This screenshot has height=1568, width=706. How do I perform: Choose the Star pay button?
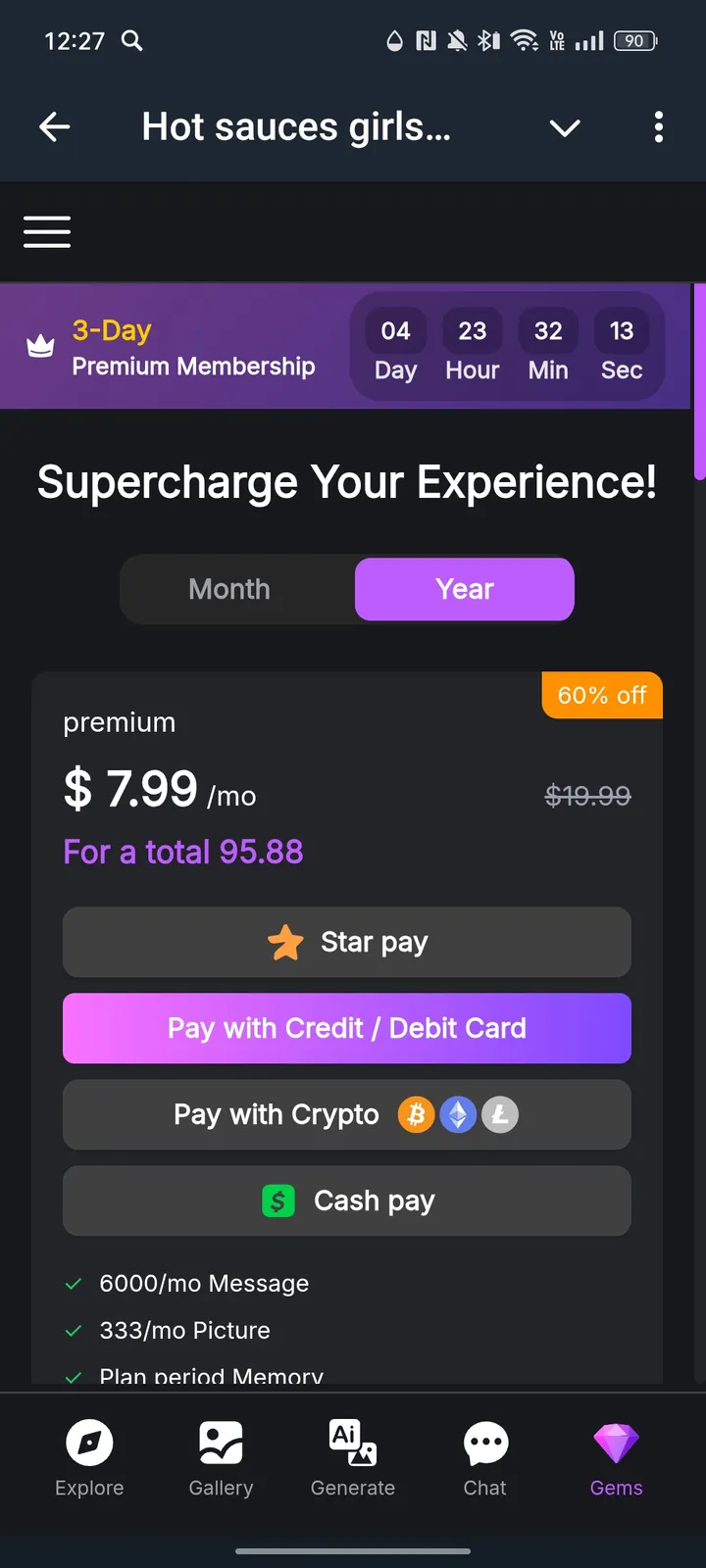coord(347,942)
